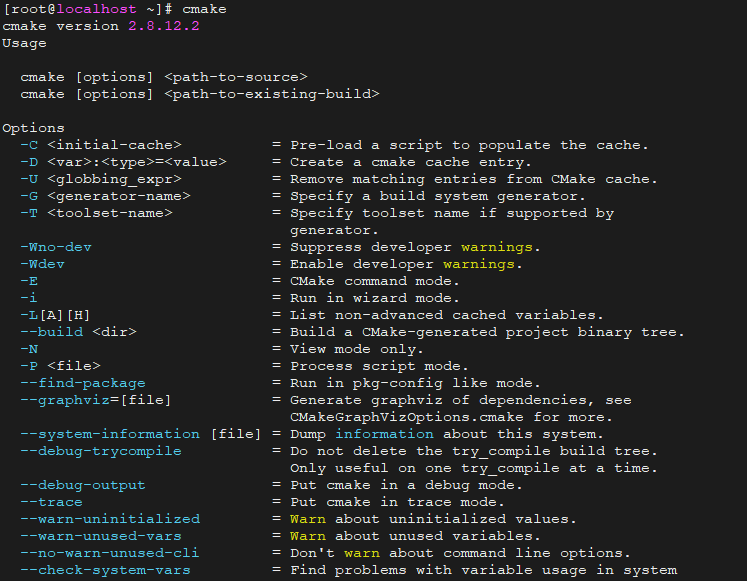The width and height of the screenshot is (747, 581).
Task: Click the -G generator-name option
Action: [105, 196]
